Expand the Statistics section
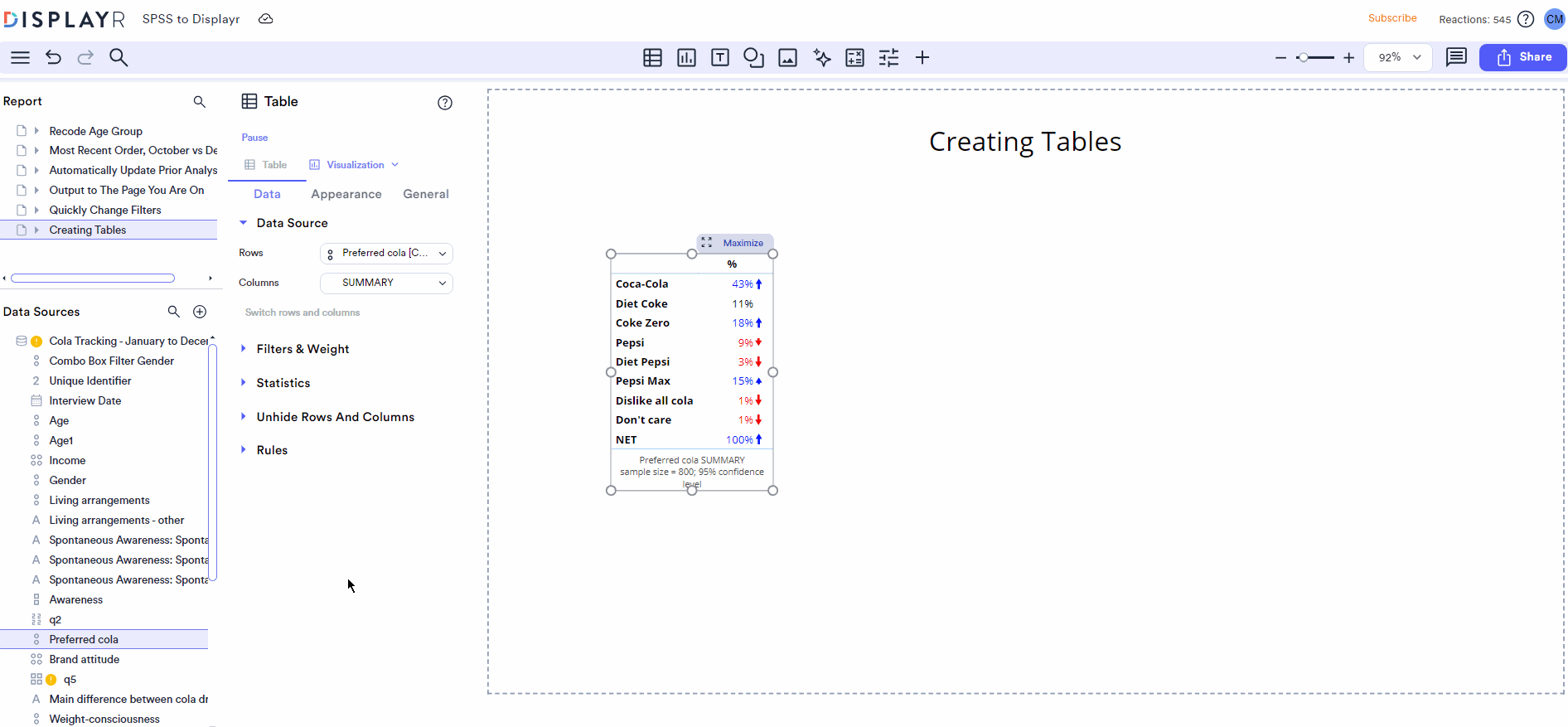The image size is (1568, 727). click(283, 383)
